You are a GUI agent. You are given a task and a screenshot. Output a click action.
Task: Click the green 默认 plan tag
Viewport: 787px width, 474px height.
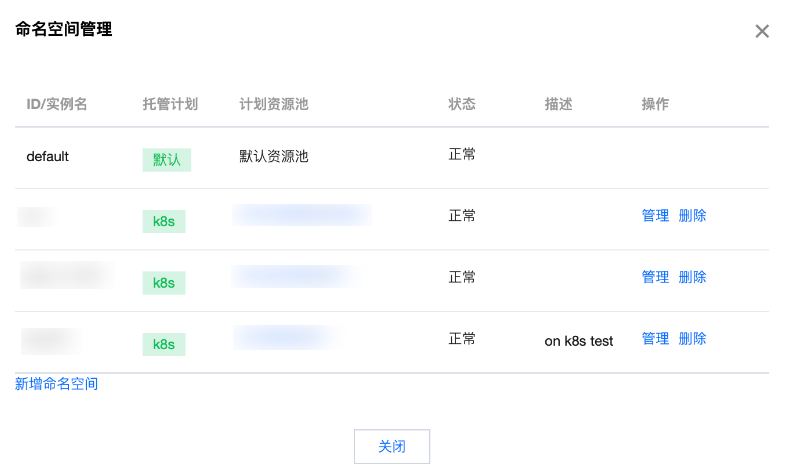click(x=166, y=159)
